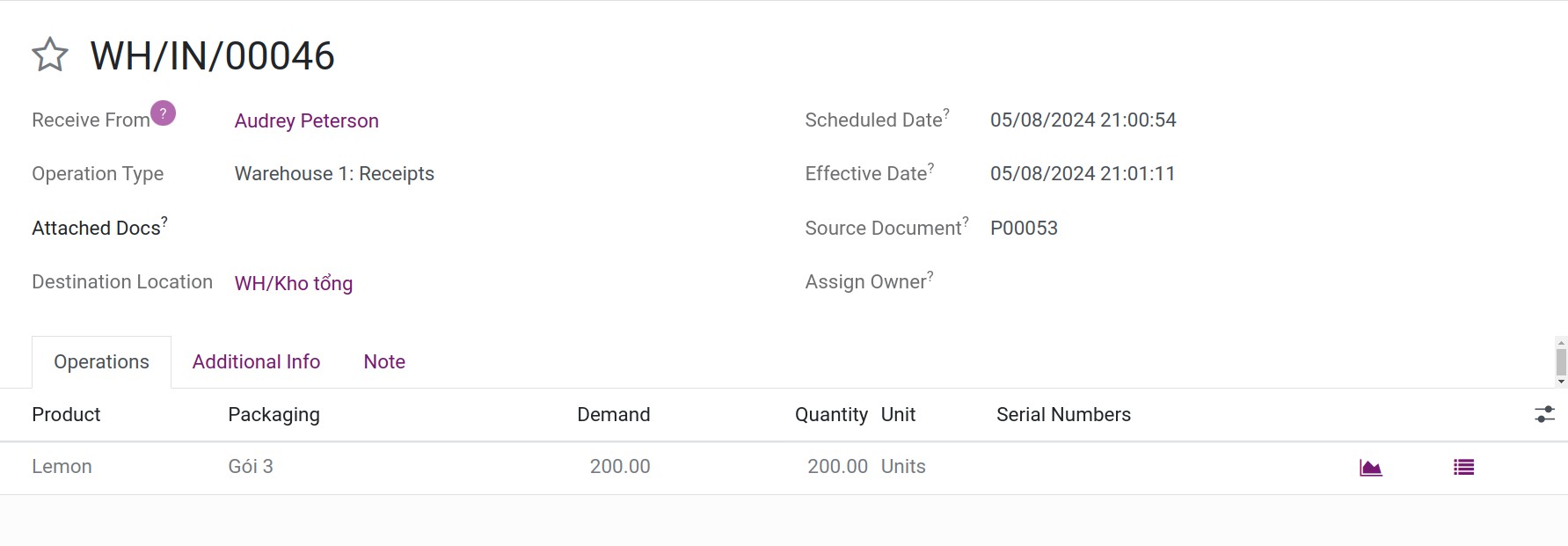Sort by the Product column header

(66, 415)
